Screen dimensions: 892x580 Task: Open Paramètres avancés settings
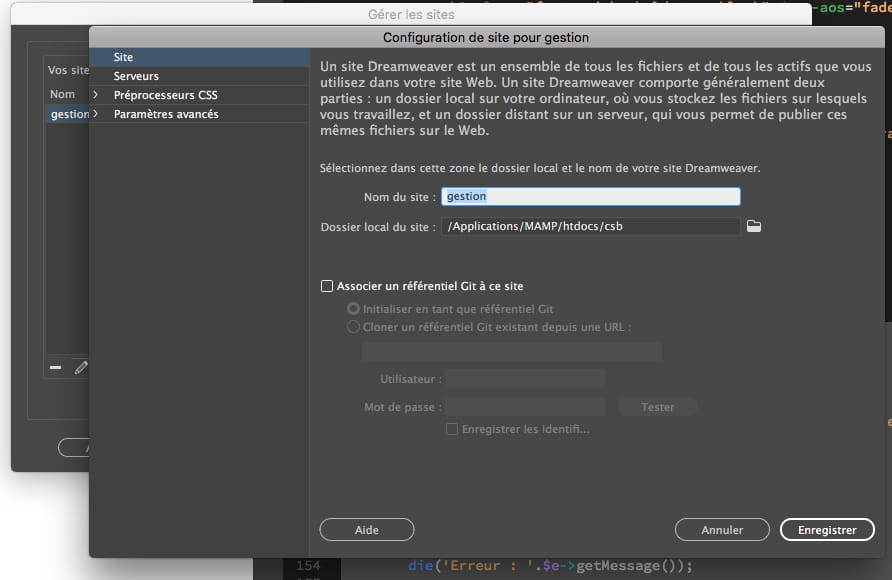pyautogui.click(x=166, y=114)
